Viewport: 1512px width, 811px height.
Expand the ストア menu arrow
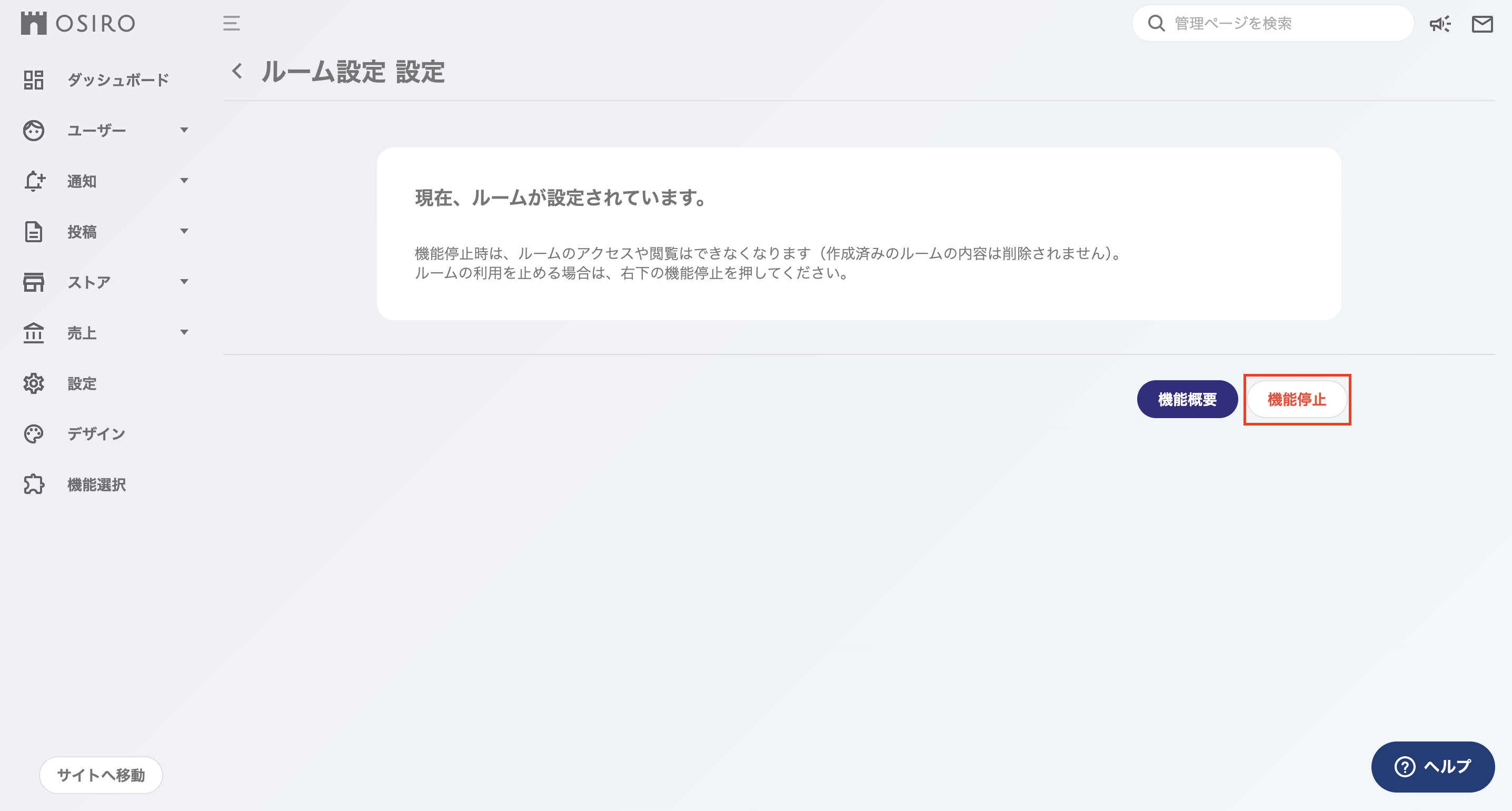184,281
